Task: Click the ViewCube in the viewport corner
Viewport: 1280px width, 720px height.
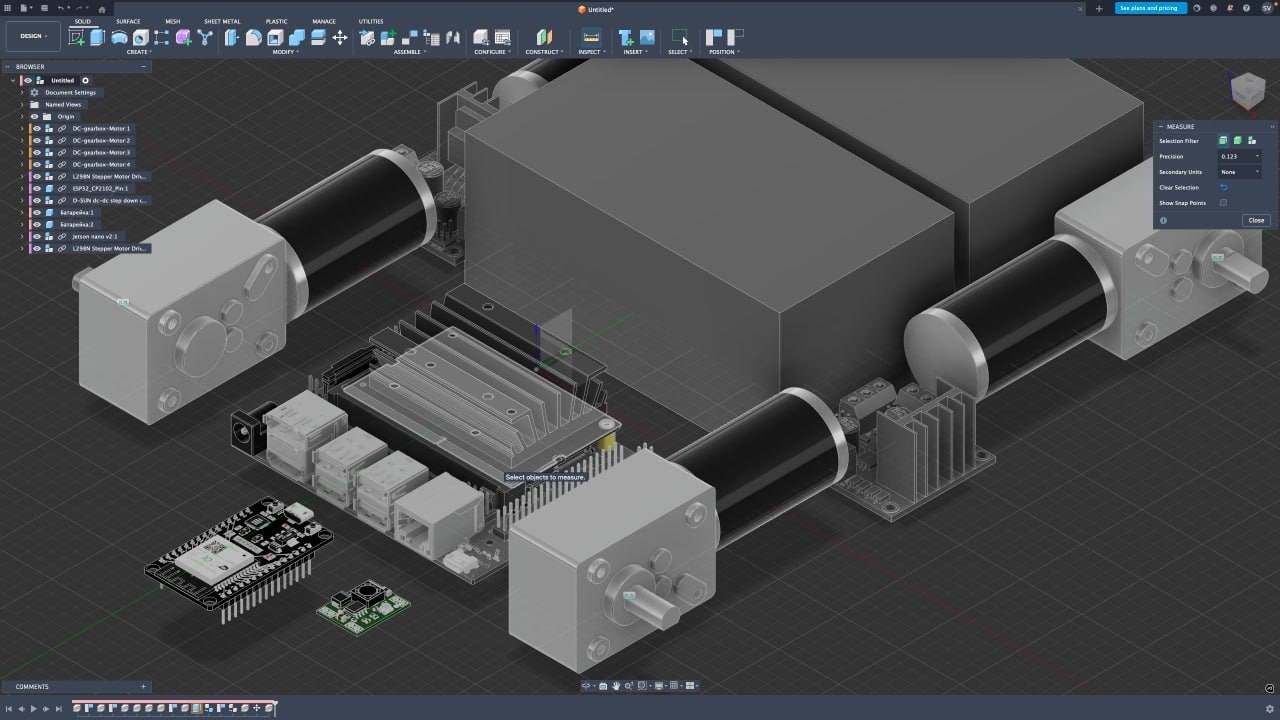Action: 1246,92
